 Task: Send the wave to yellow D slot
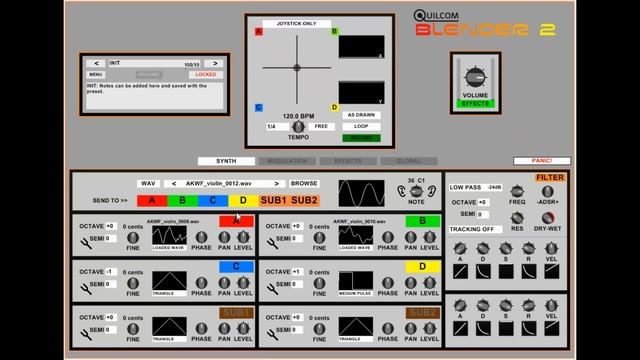pyautogui.click(x=243, y=200)
